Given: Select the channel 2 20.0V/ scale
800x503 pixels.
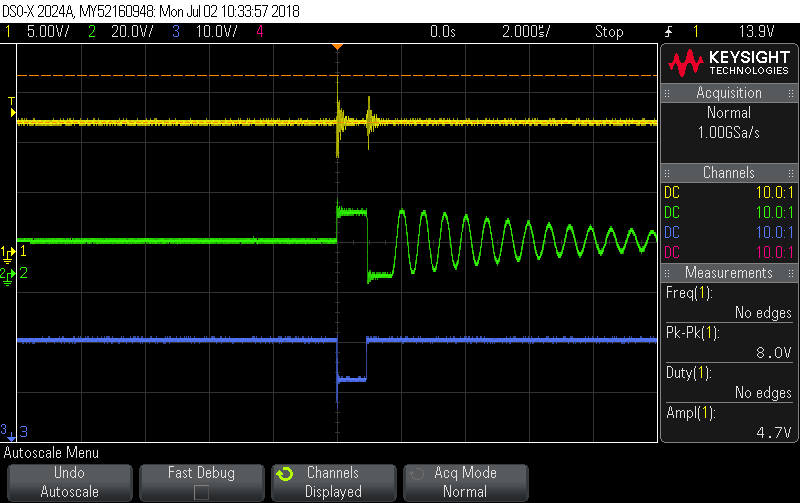Looking at the screenshot, I should (132, 32).
